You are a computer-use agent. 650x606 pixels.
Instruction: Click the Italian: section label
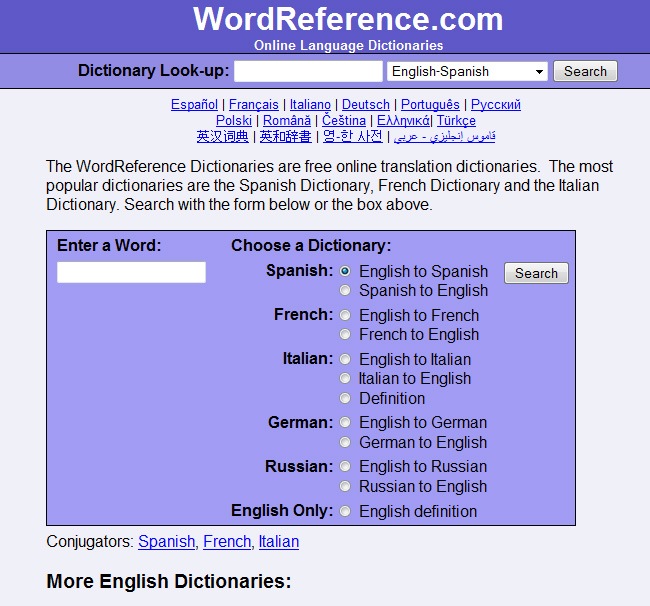(308, 359)
